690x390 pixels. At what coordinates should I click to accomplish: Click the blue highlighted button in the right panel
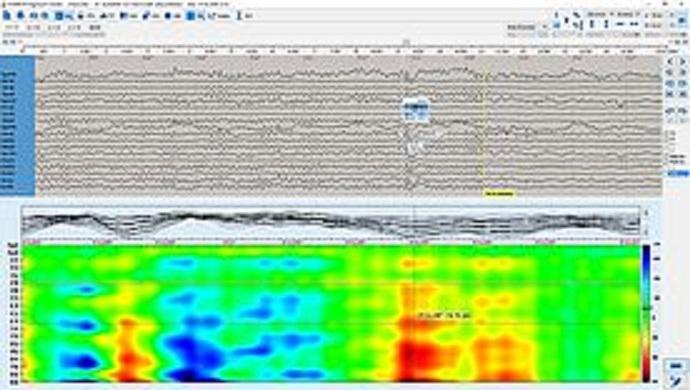[x=678, y=173]
